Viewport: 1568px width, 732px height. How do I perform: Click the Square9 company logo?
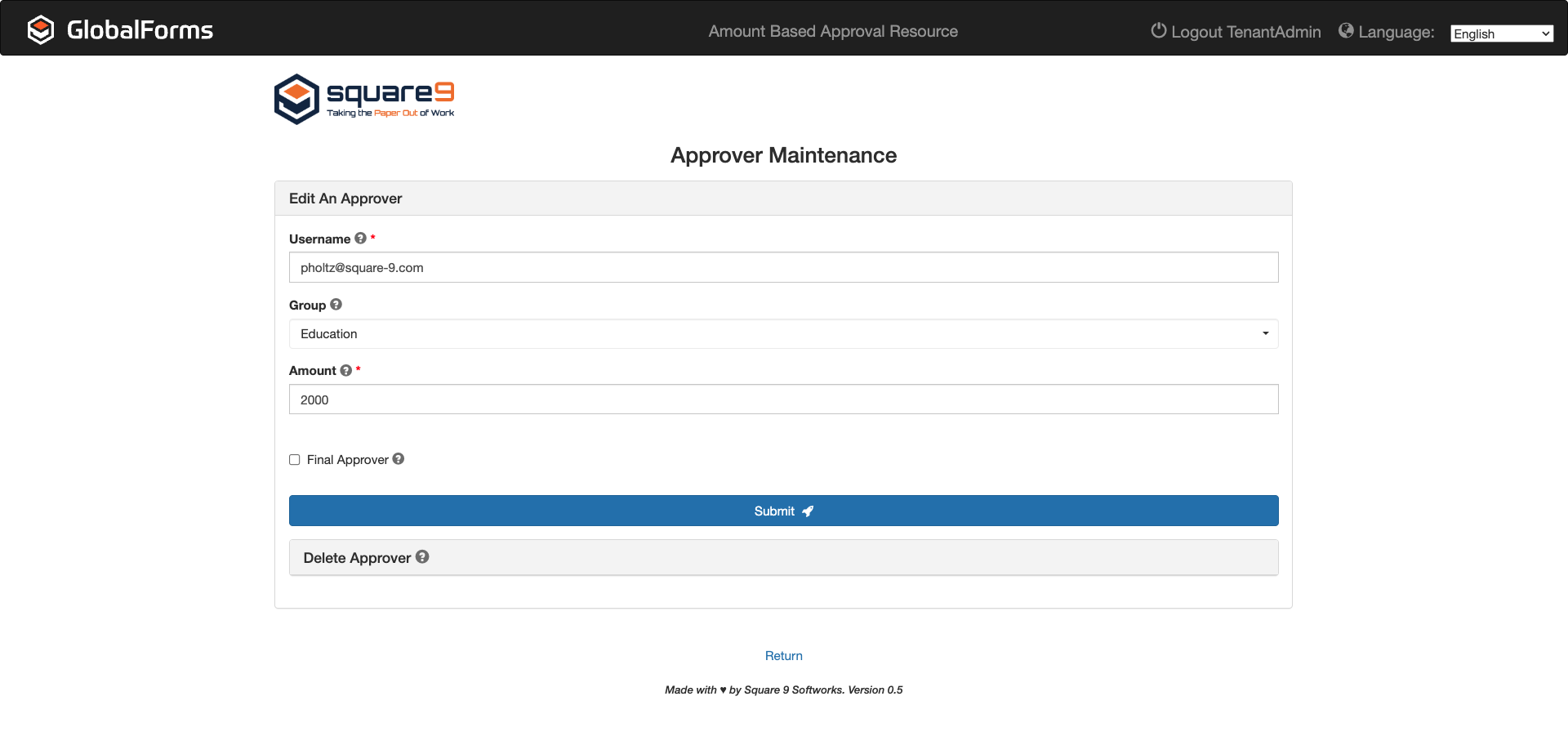364,100
